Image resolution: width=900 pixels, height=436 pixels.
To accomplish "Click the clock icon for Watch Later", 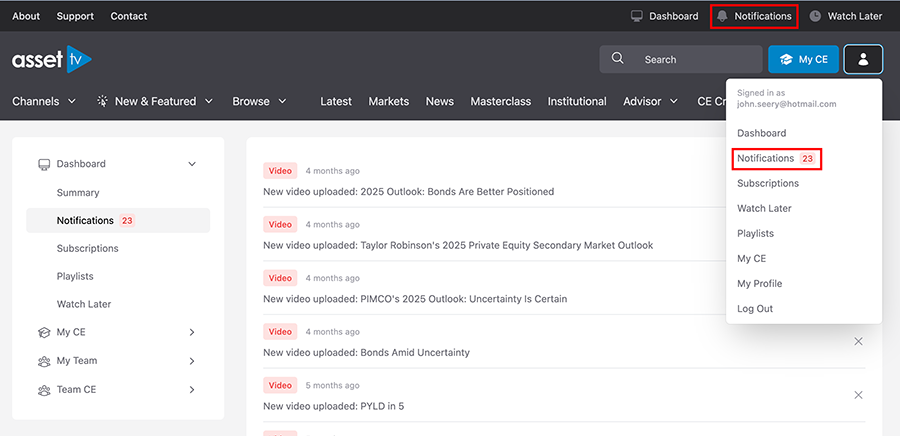I will point(815,16).
